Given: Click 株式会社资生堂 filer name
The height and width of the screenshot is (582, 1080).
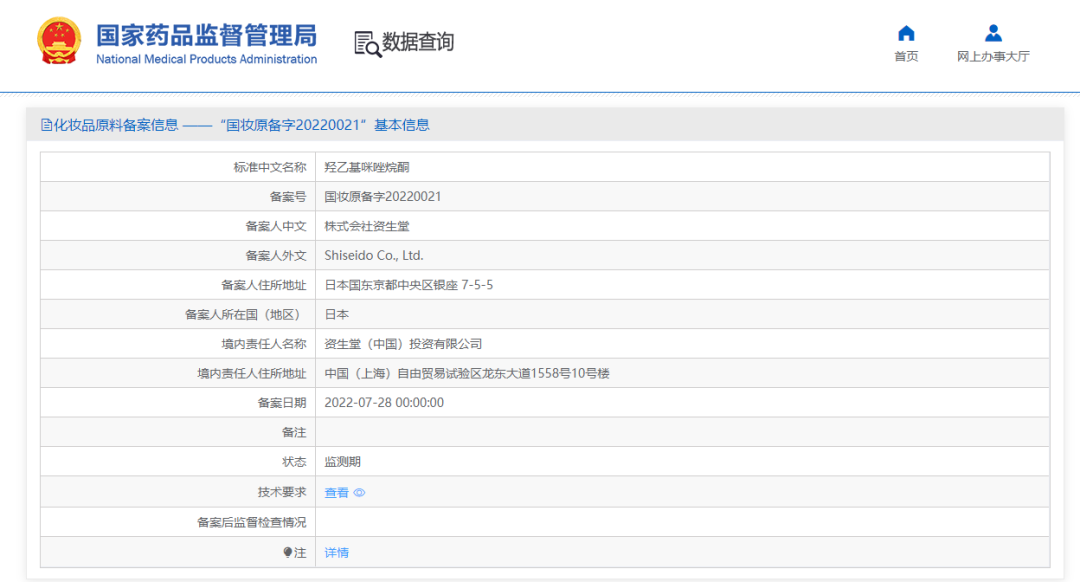Looking at the screenshot, I should pos(367,226).
